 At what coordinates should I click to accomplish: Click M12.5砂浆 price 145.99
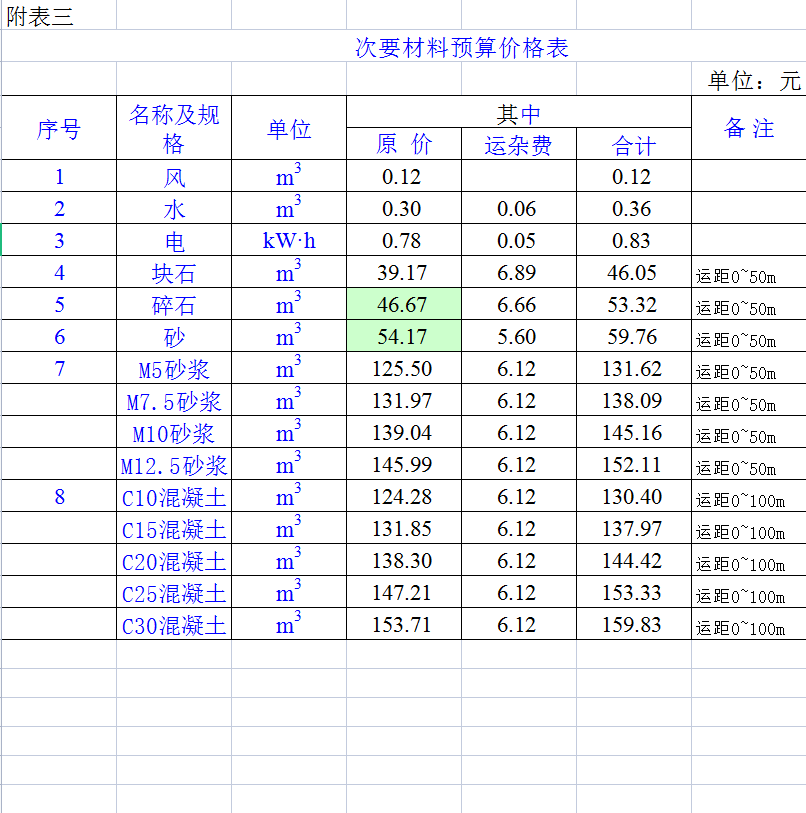pyautogui.click(x=404, y=465)
